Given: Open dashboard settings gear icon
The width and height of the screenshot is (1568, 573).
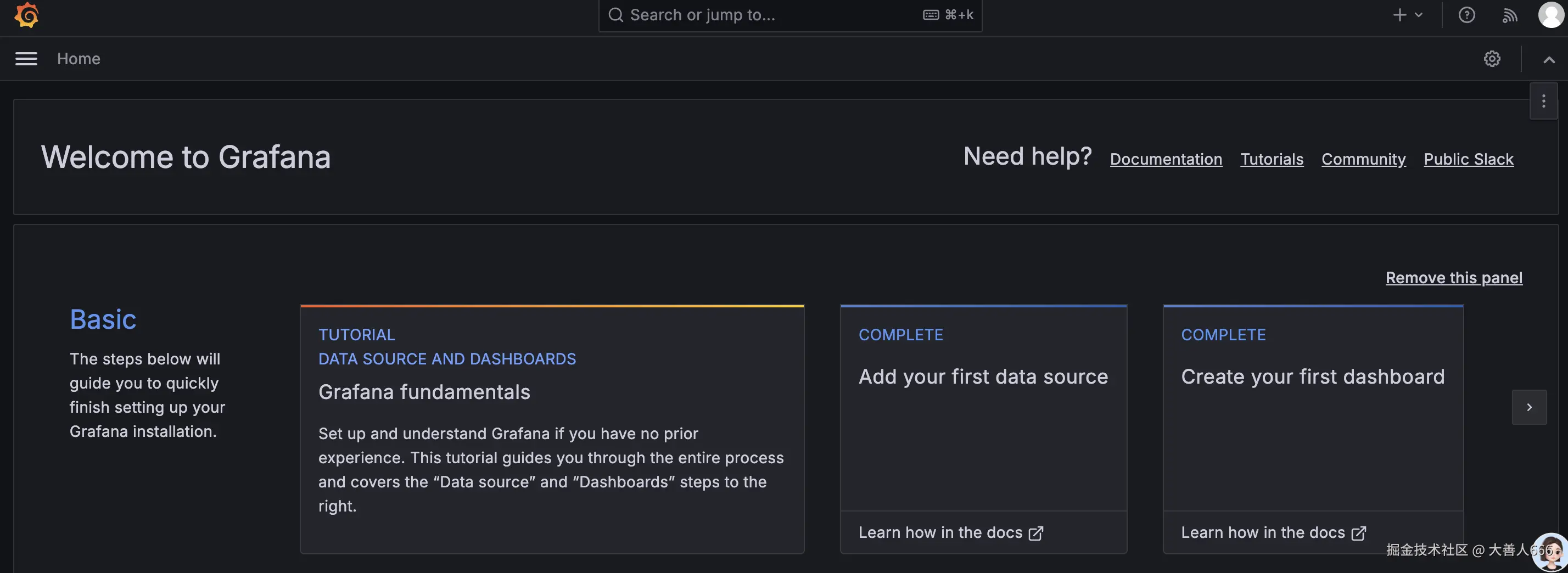Looking at the screenshot, I should tap(1492, 59).
